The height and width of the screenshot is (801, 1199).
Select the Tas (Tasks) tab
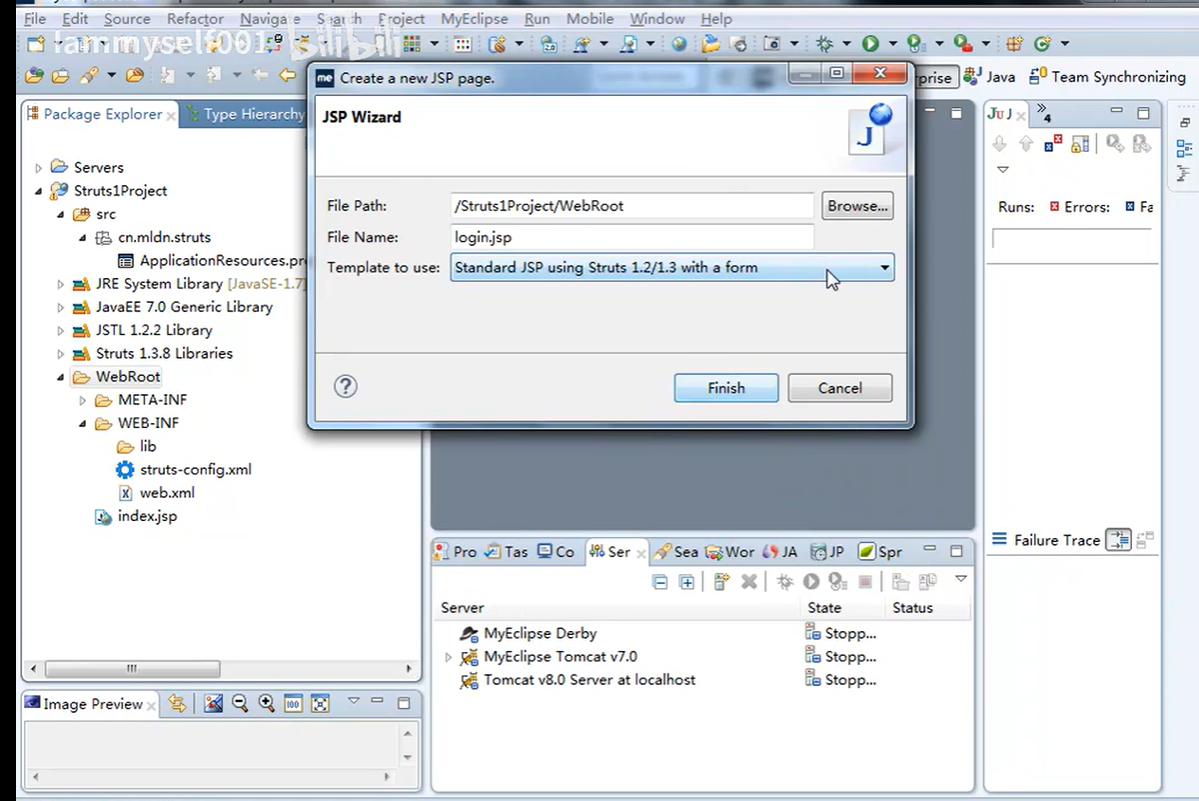pos(507,552)
